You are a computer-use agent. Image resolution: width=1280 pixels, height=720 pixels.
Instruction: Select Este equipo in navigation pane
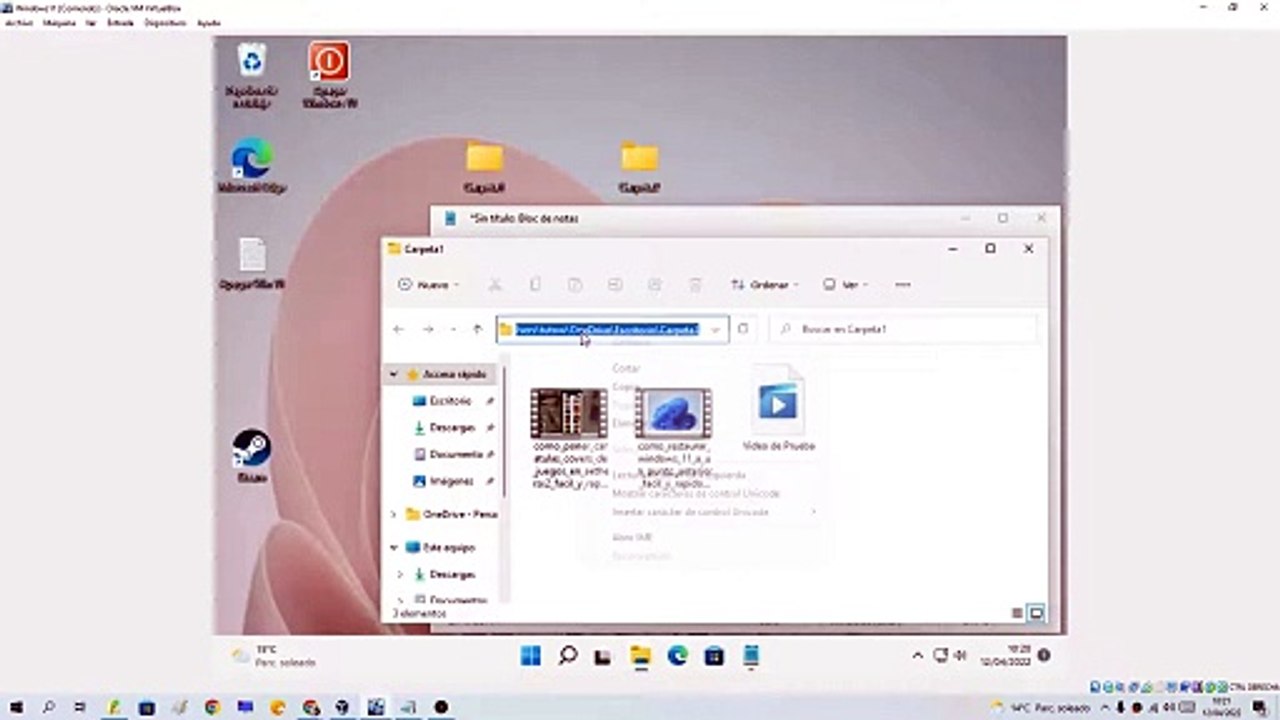(441, 548)
